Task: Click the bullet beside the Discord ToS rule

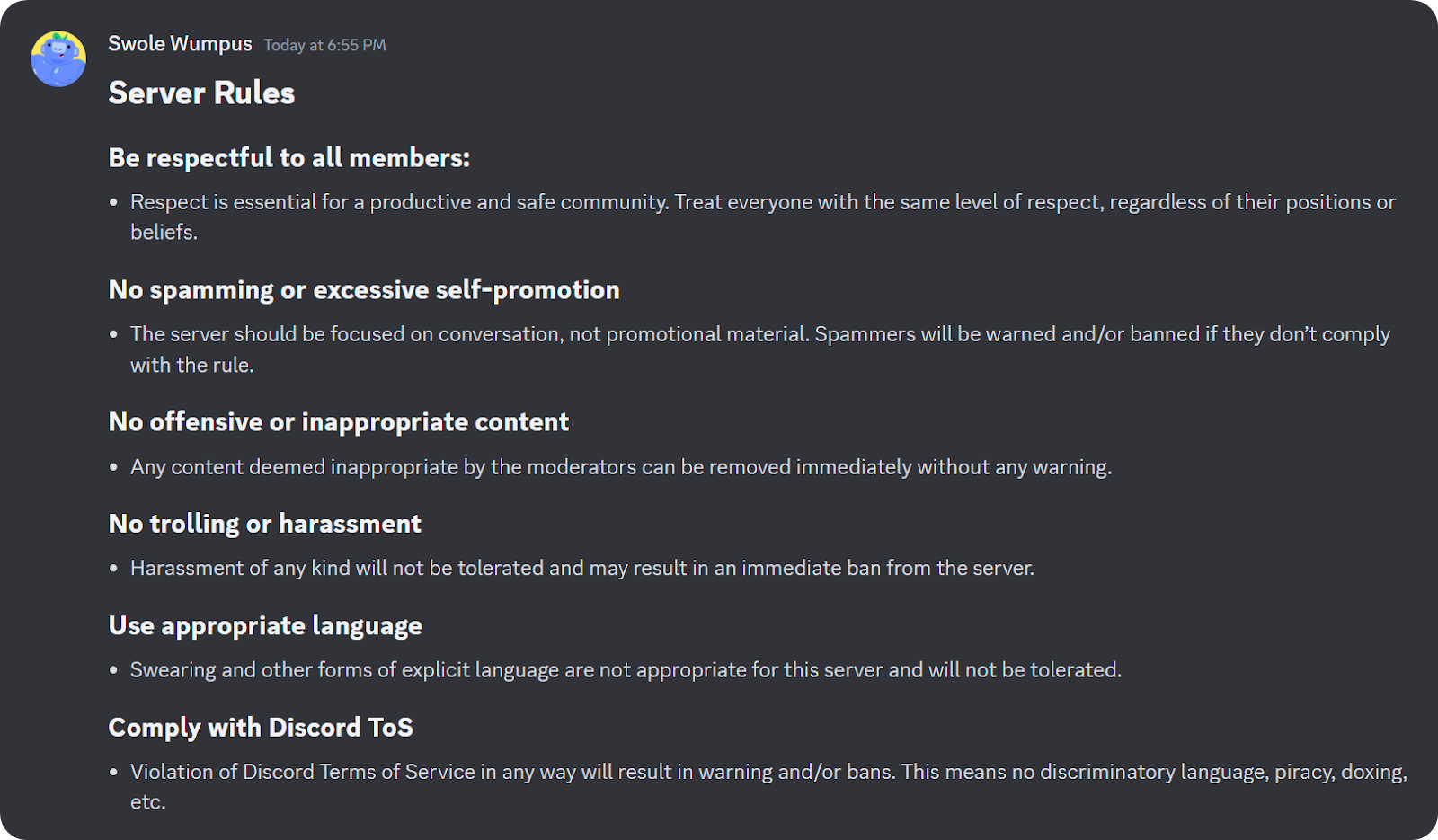Action: tap(112, 772)
